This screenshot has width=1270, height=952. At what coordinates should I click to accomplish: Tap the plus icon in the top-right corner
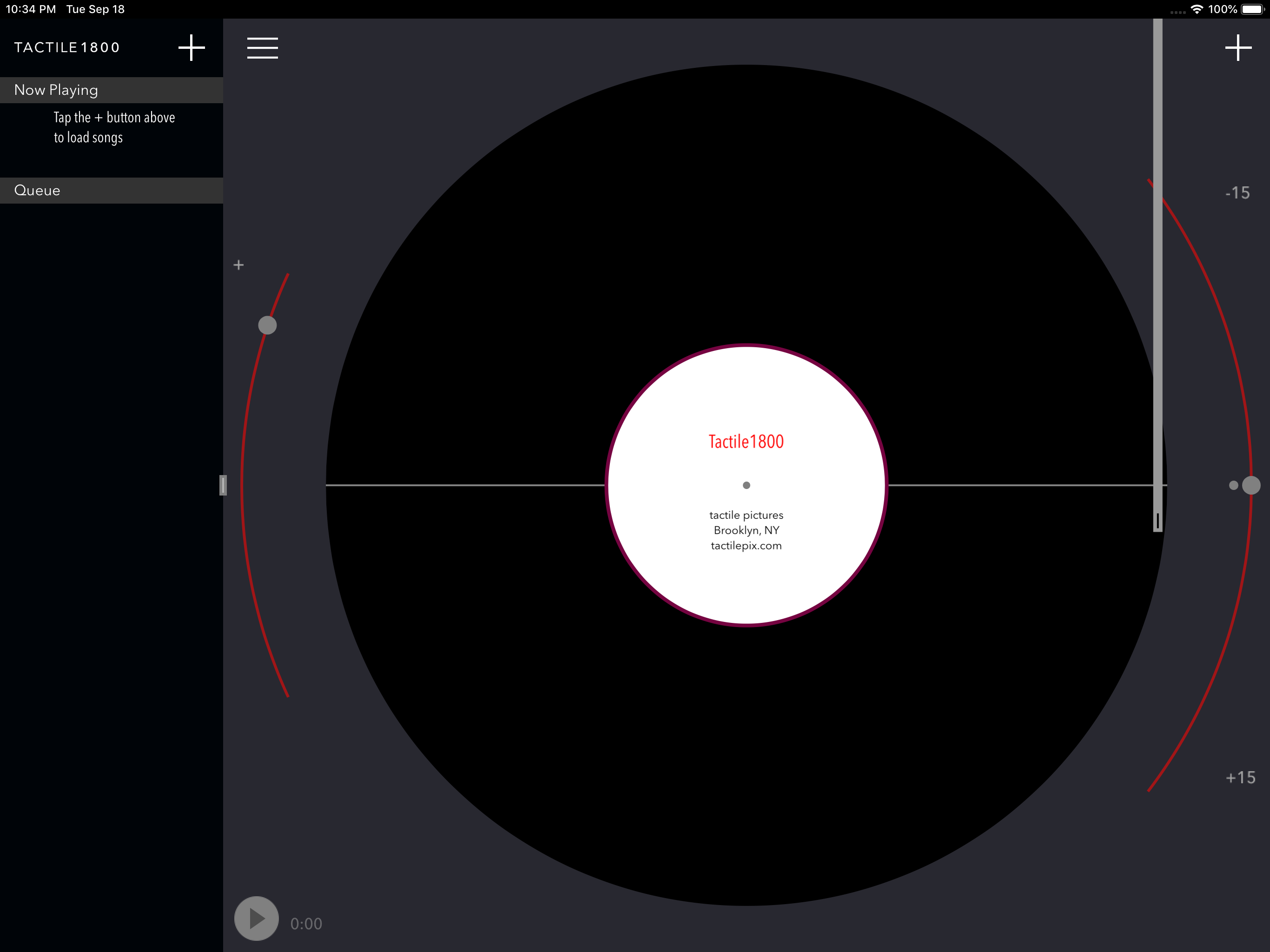click(x=1238, y=47)
